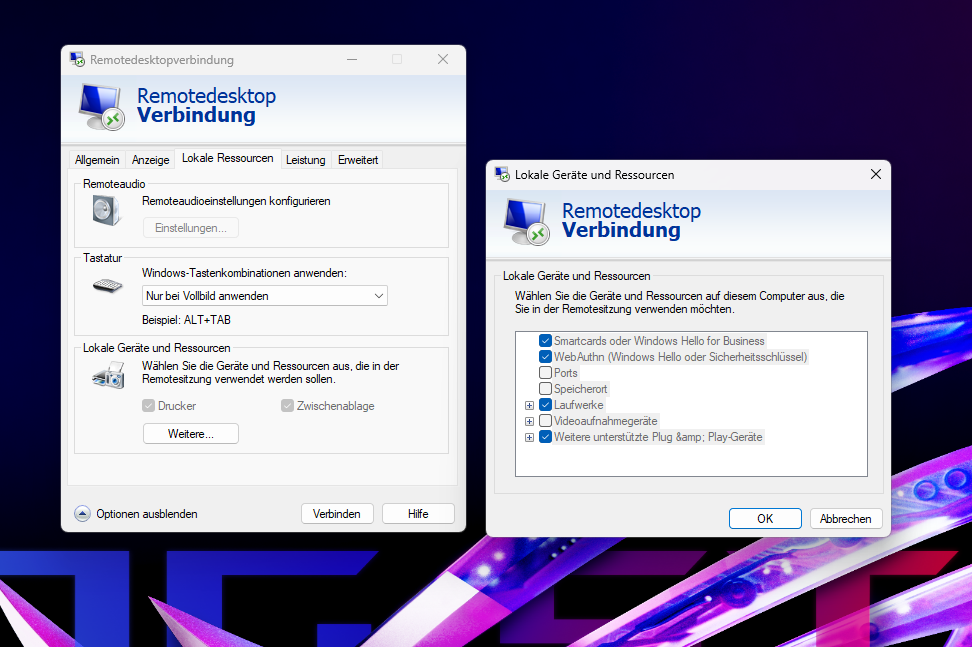Viewport: 972px width, 647px height.
Task: Click the Remotedesktop monitor logo in main window
Action: [x=102, y=107]
